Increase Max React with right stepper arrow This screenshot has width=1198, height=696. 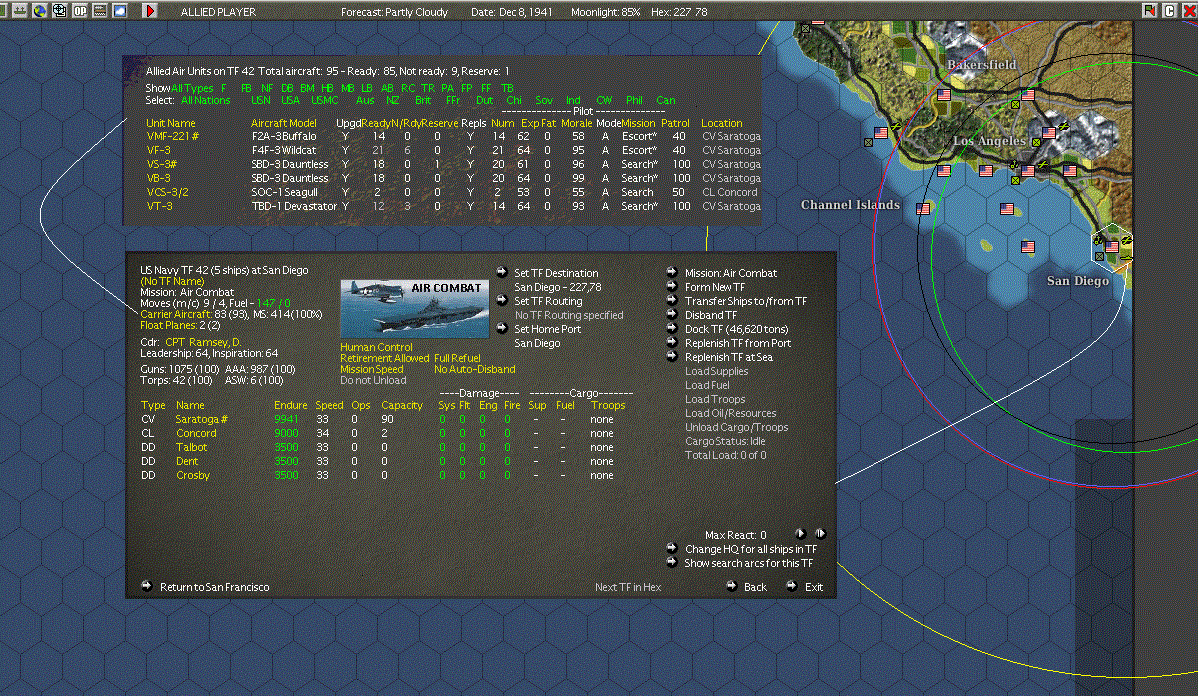pos(820,533)
